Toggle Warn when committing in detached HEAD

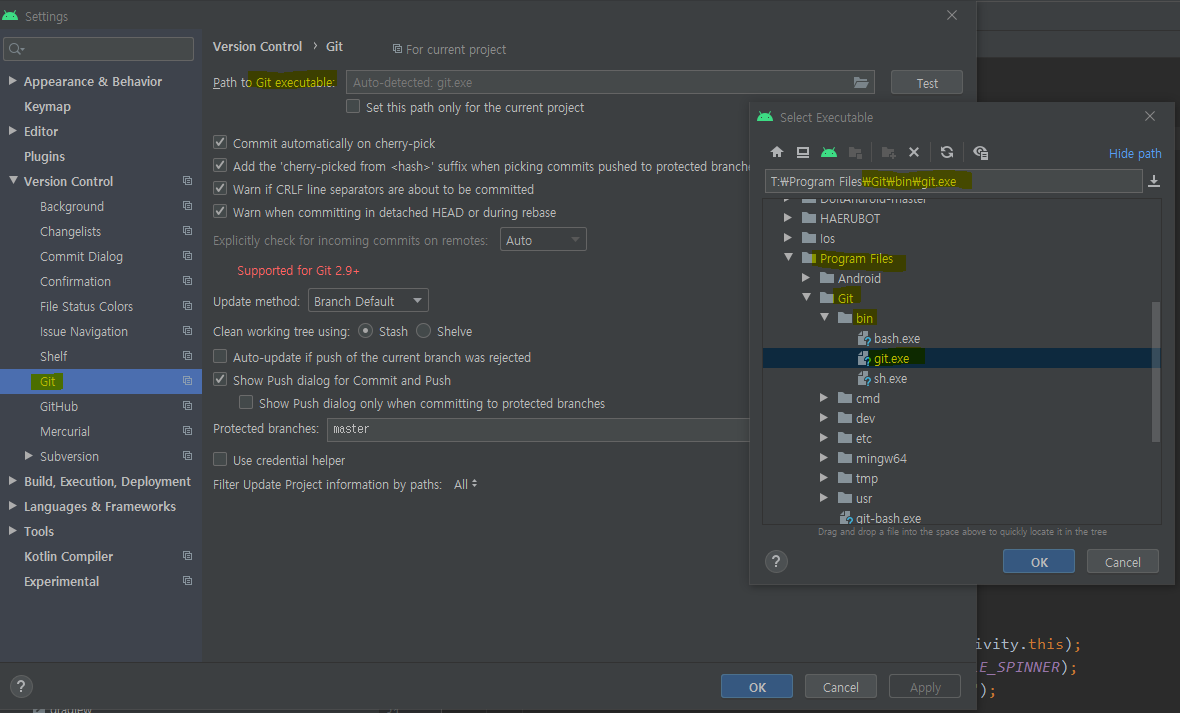pyautogui.click(x=220, y=211)
